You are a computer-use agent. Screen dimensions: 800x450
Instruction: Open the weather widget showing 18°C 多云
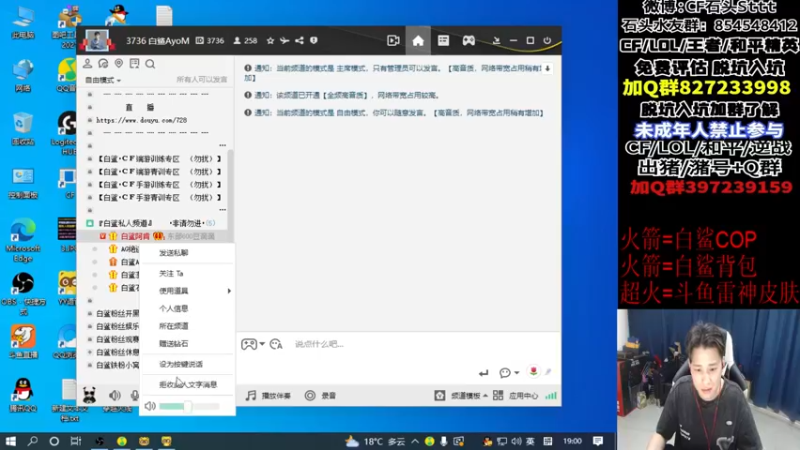coord(375,441)
